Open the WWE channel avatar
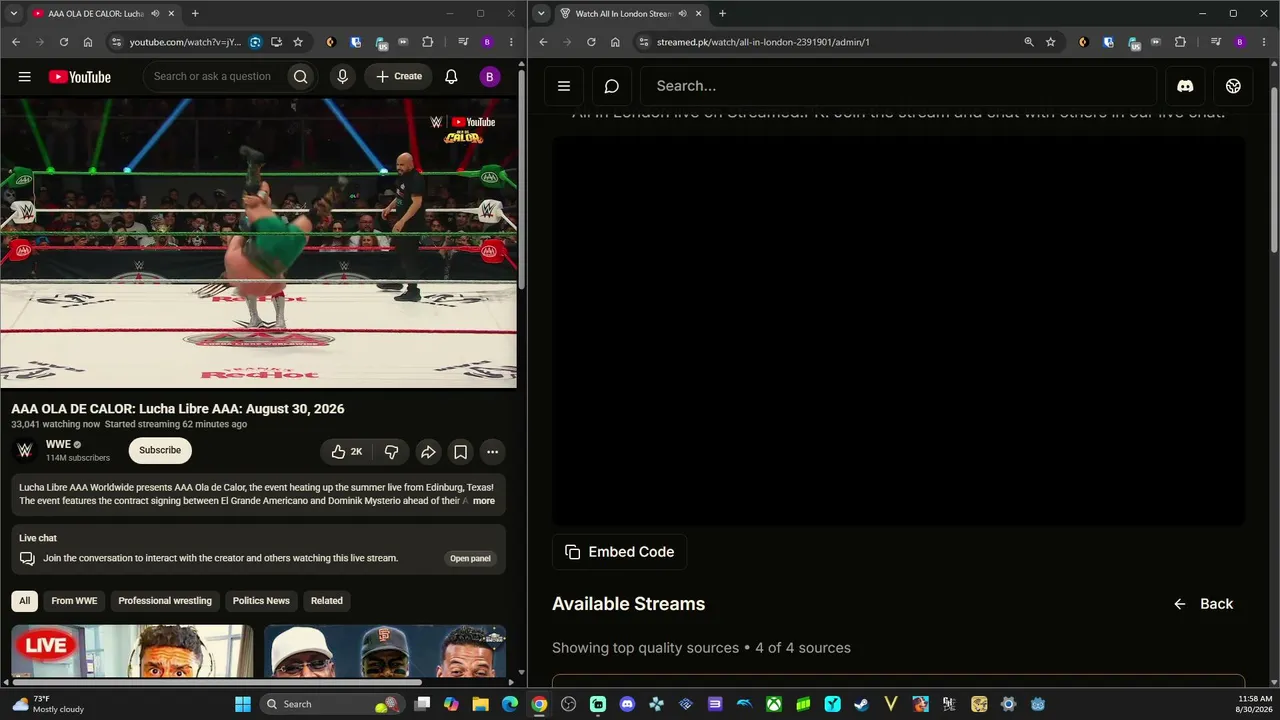The height and width of the screenshot is (720, 1280). pyautogui.click(x=25, y=451)
